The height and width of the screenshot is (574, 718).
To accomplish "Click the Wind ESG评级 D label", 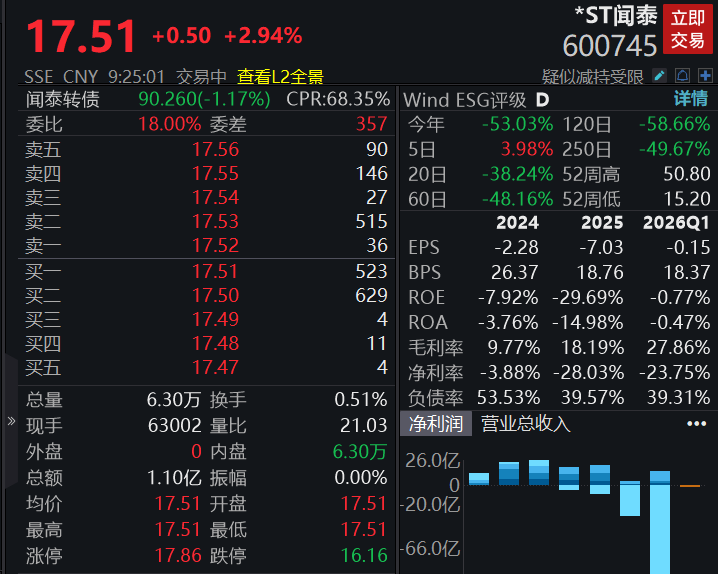I will tap(476, 100).
